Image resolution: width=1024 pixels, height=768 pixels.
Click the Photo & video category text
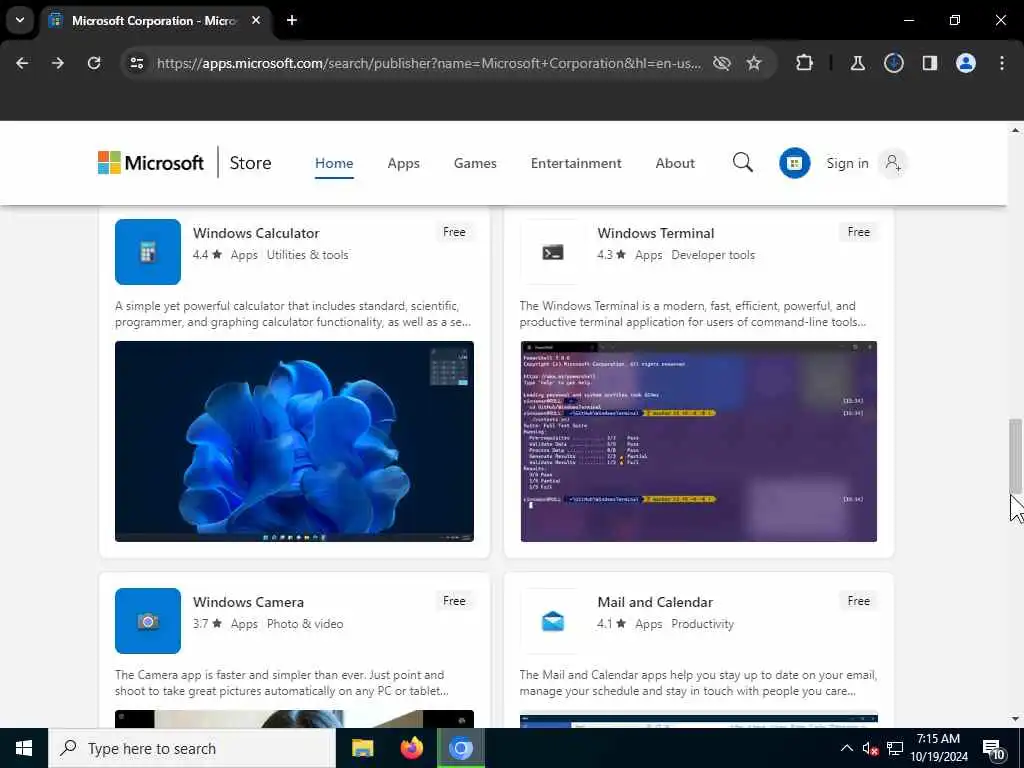305,624
